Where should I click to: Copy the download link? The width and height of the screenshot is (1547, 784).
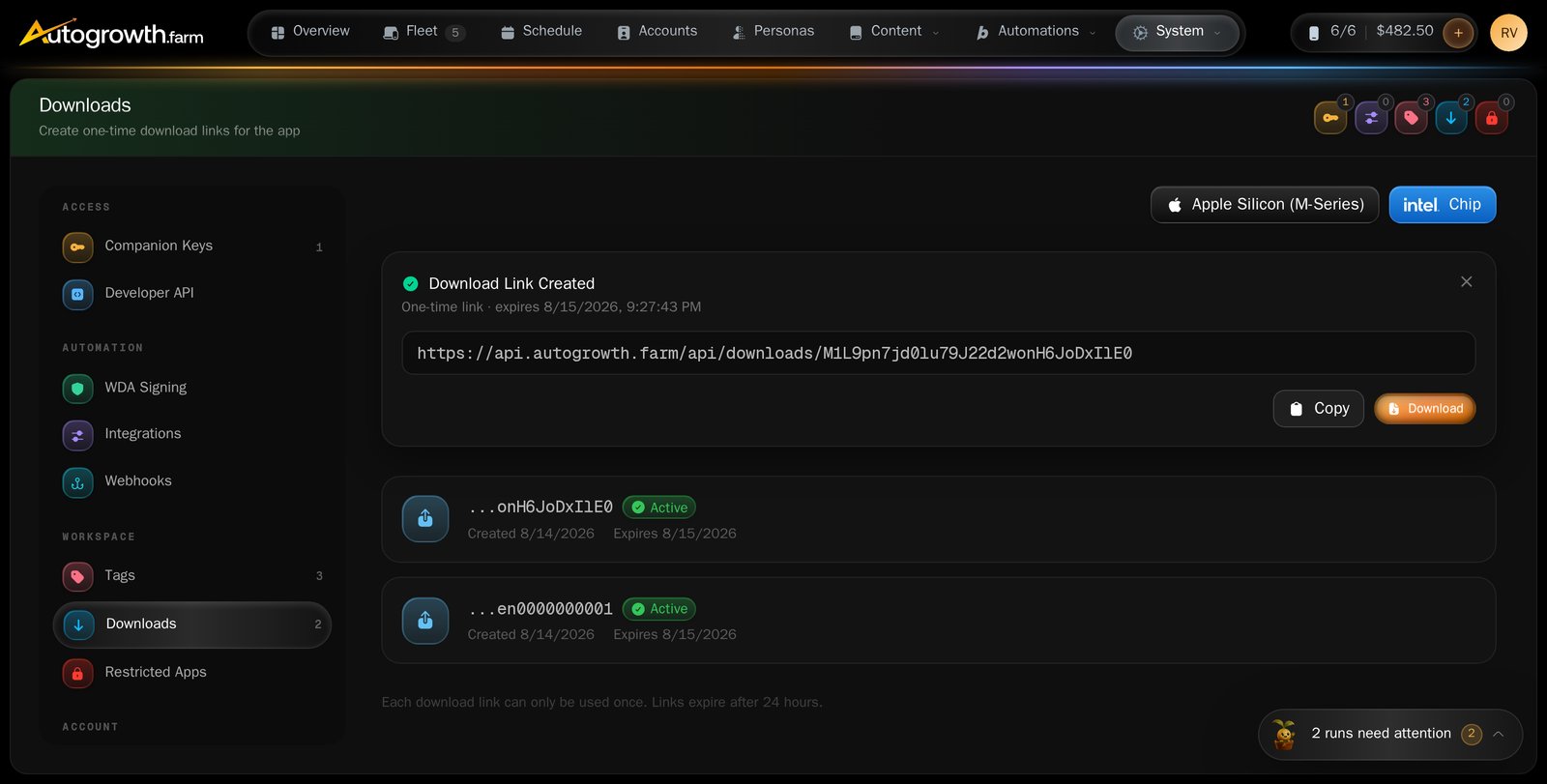(x=1319, y=409)
